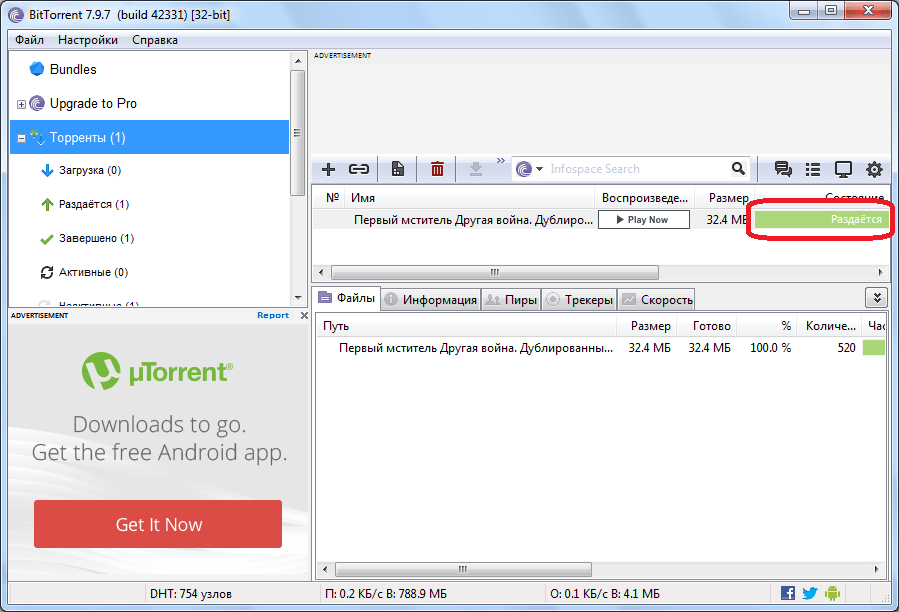Sort files by % column header

click(767, 326)
